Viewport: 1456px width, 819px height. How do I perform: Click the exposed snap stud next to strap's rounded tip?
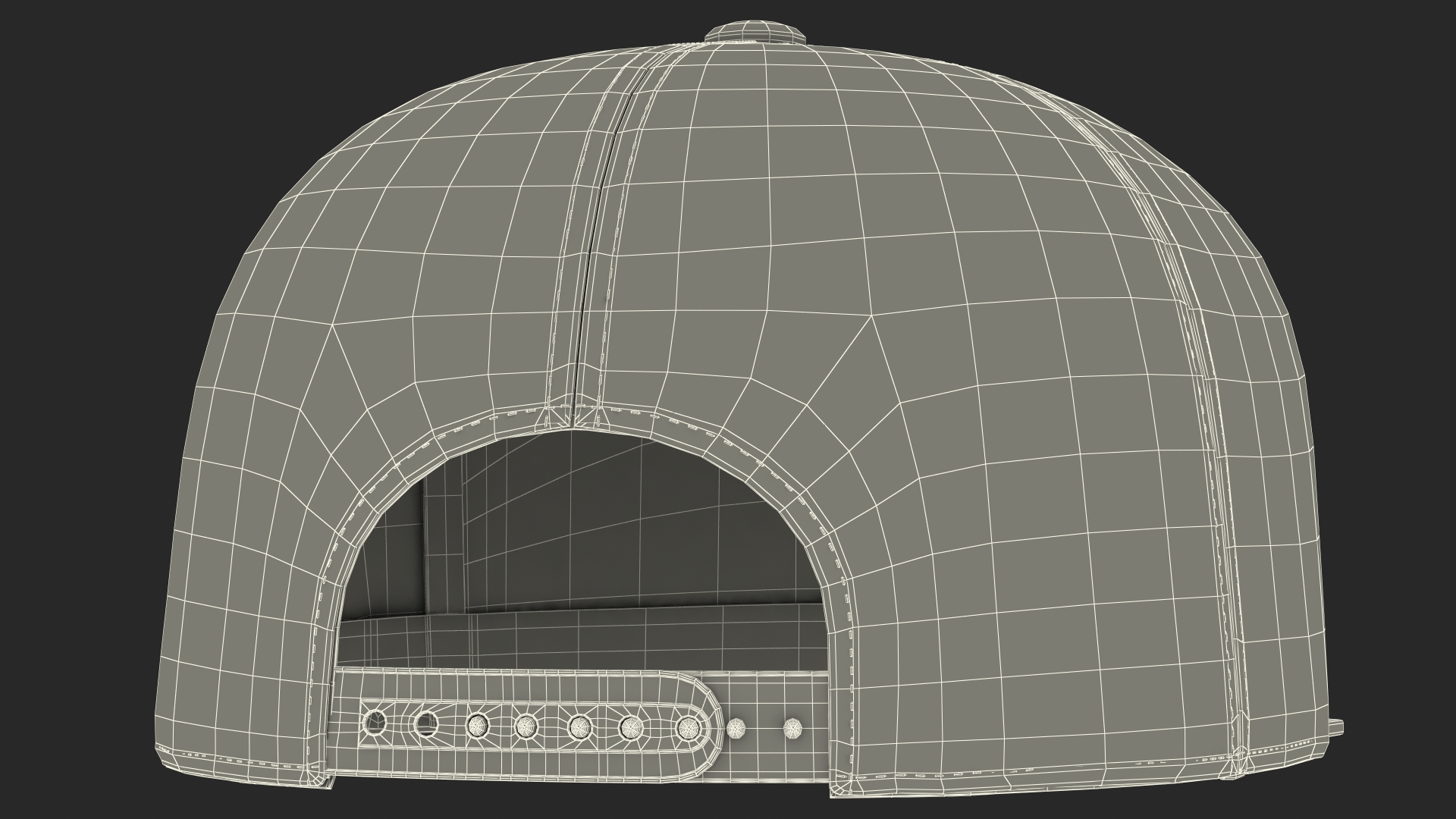point(737,729)
